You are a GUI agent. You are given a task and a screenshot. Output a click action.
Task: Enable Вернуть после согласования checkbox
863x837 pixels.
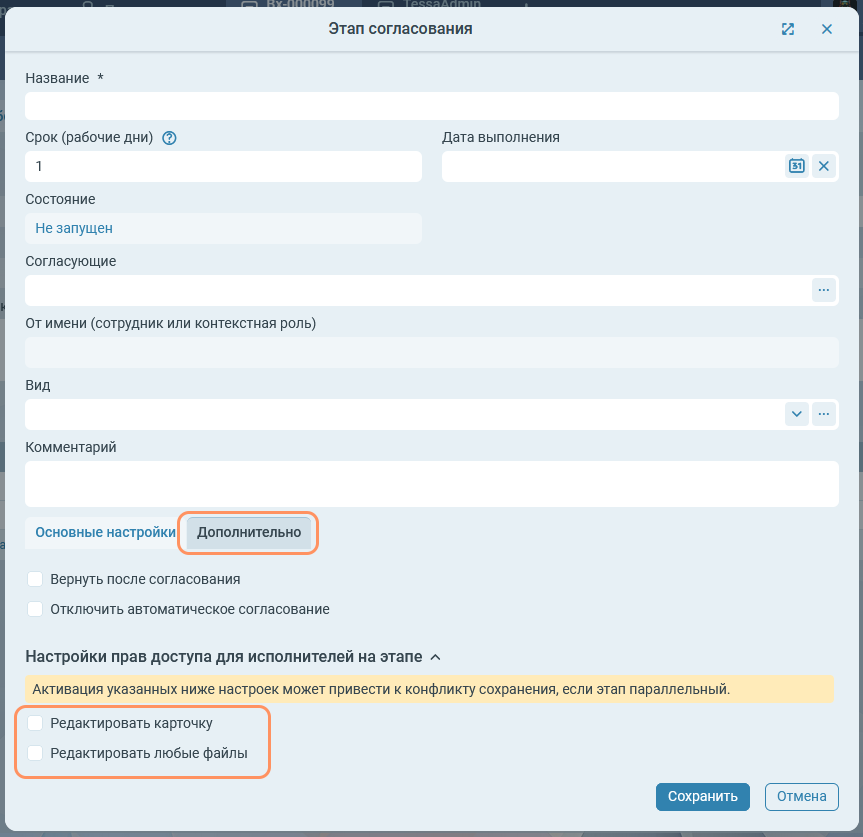[35, 579]
